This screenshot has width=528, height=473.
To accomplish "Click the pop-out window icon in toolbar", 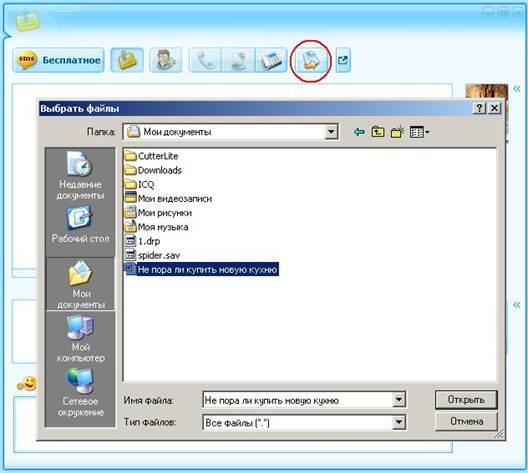I will point(343,61).
